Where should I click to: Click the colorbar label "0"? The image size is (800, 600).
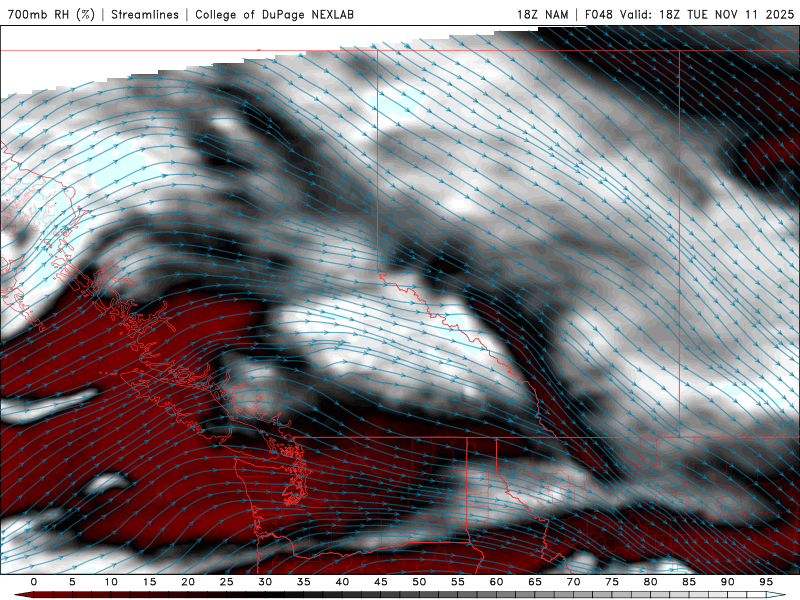pos(34,582)
